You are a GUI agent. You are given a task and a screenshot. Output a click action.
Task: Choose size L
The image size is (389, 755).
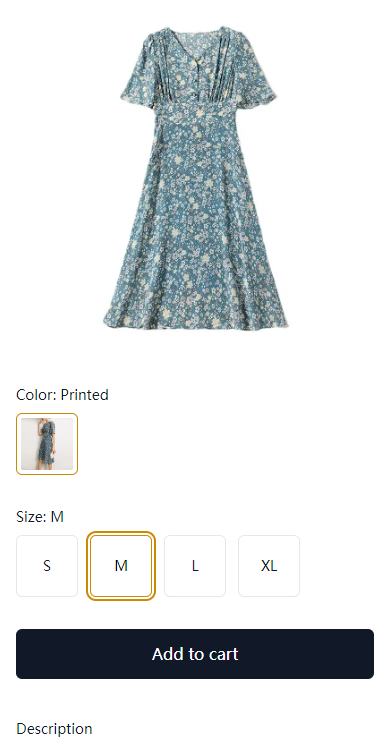point(195,565)
